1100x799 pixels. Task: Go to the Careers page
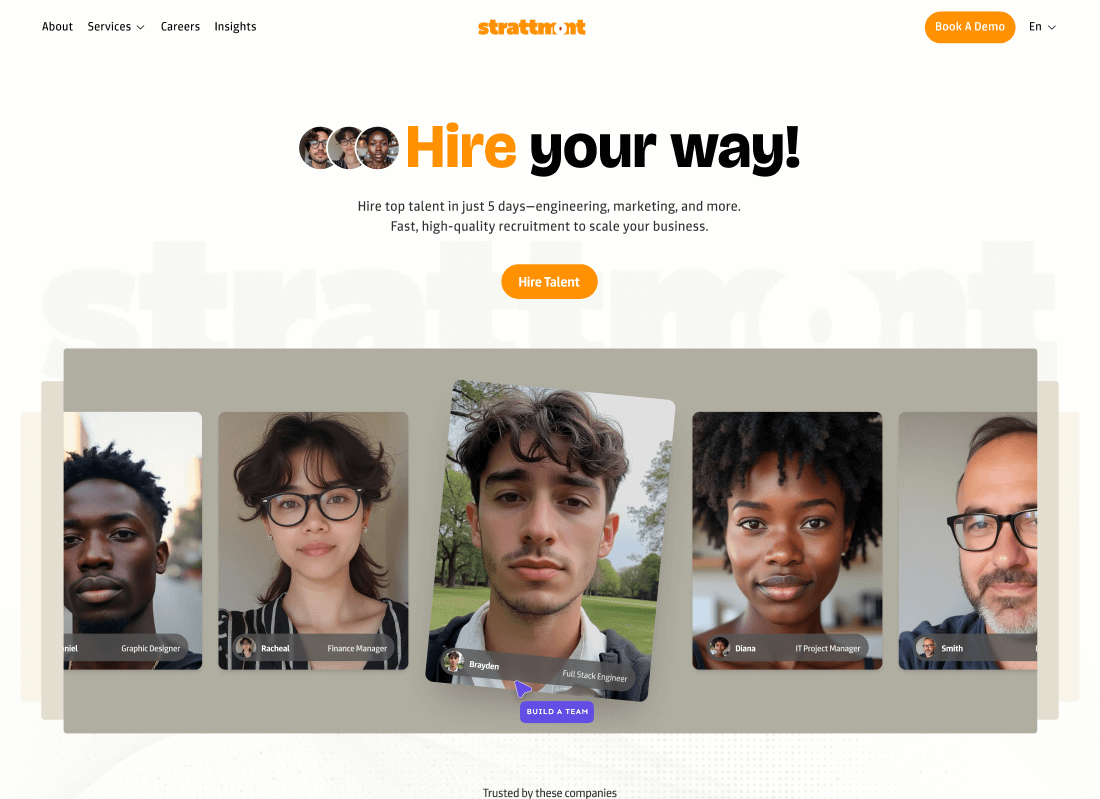(180, 27)
